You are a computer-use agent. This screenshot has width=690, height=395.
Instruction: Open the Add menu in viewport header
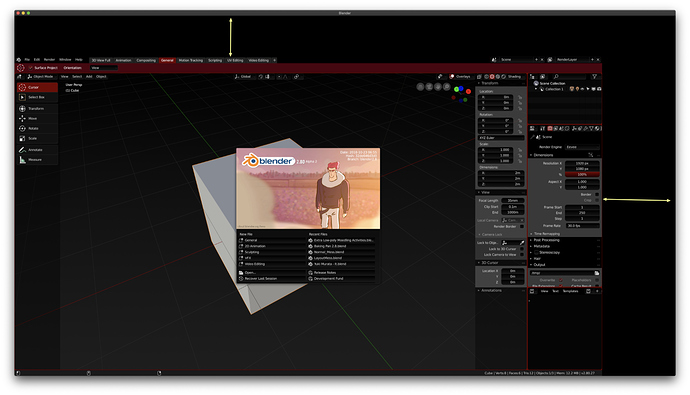click(x=89, y=77)
